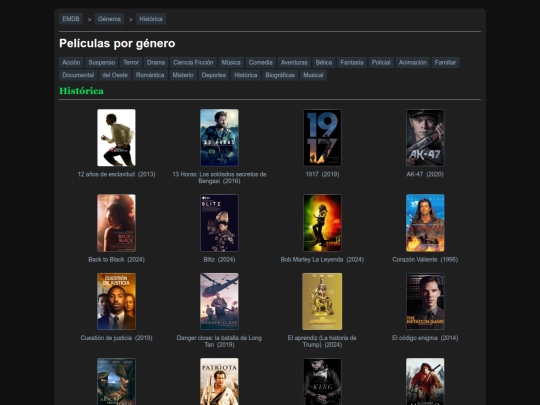Open the El código enigma poster
Screen dimensions: 540x405
tap(425, 301)
